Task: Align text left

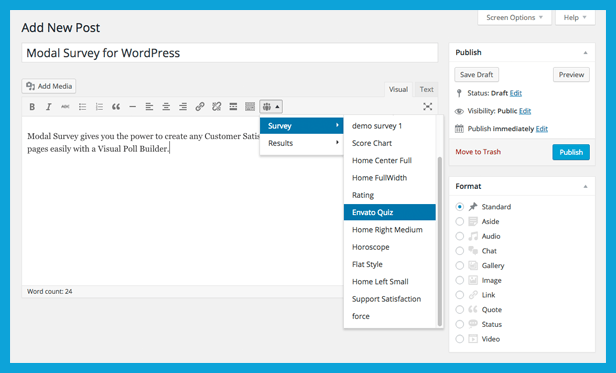Action: pyautogui.click(x=149, y=107)
